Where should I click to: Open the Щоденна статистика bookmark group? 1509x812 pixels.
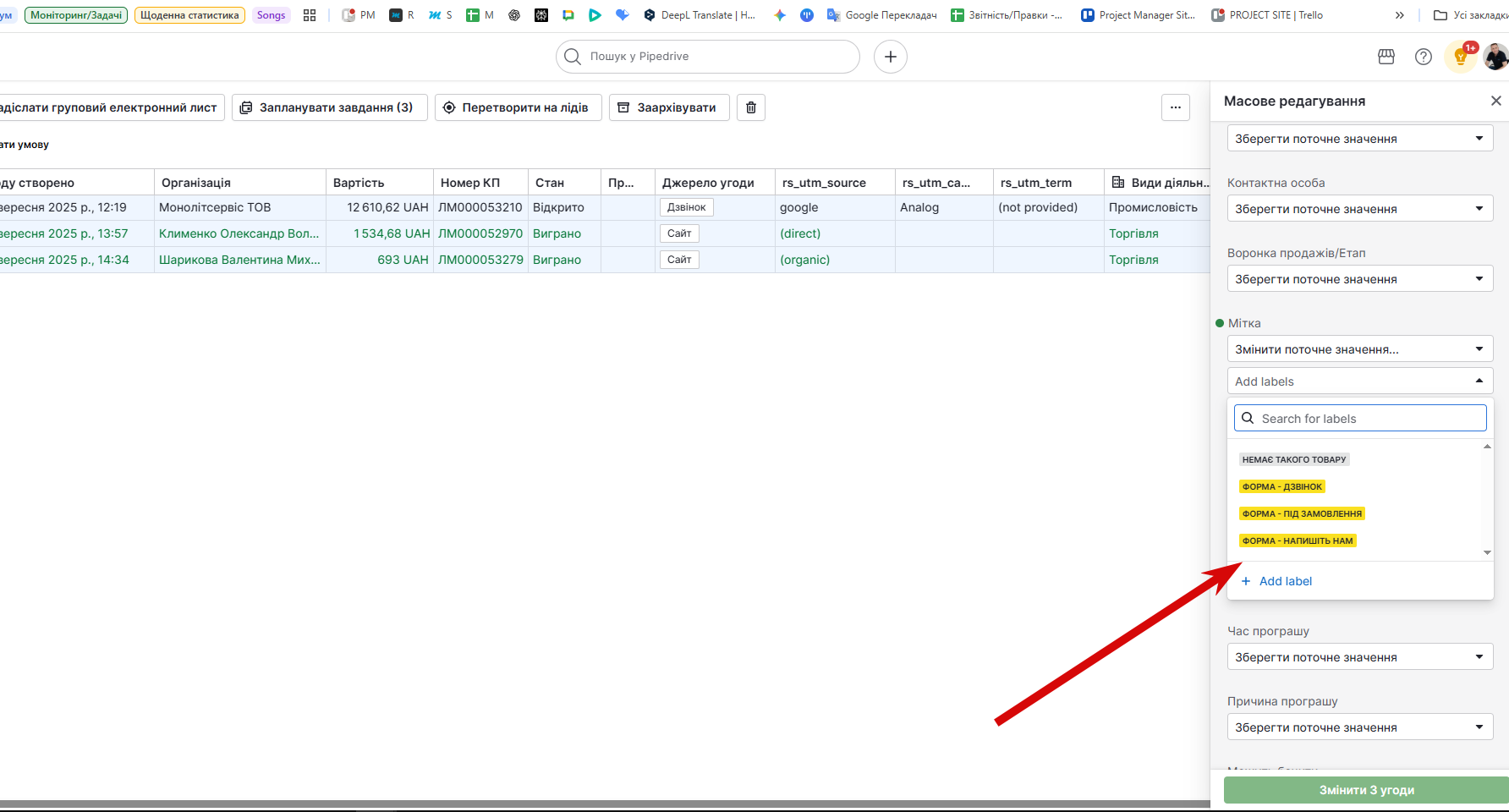click(x=189, y=15)
